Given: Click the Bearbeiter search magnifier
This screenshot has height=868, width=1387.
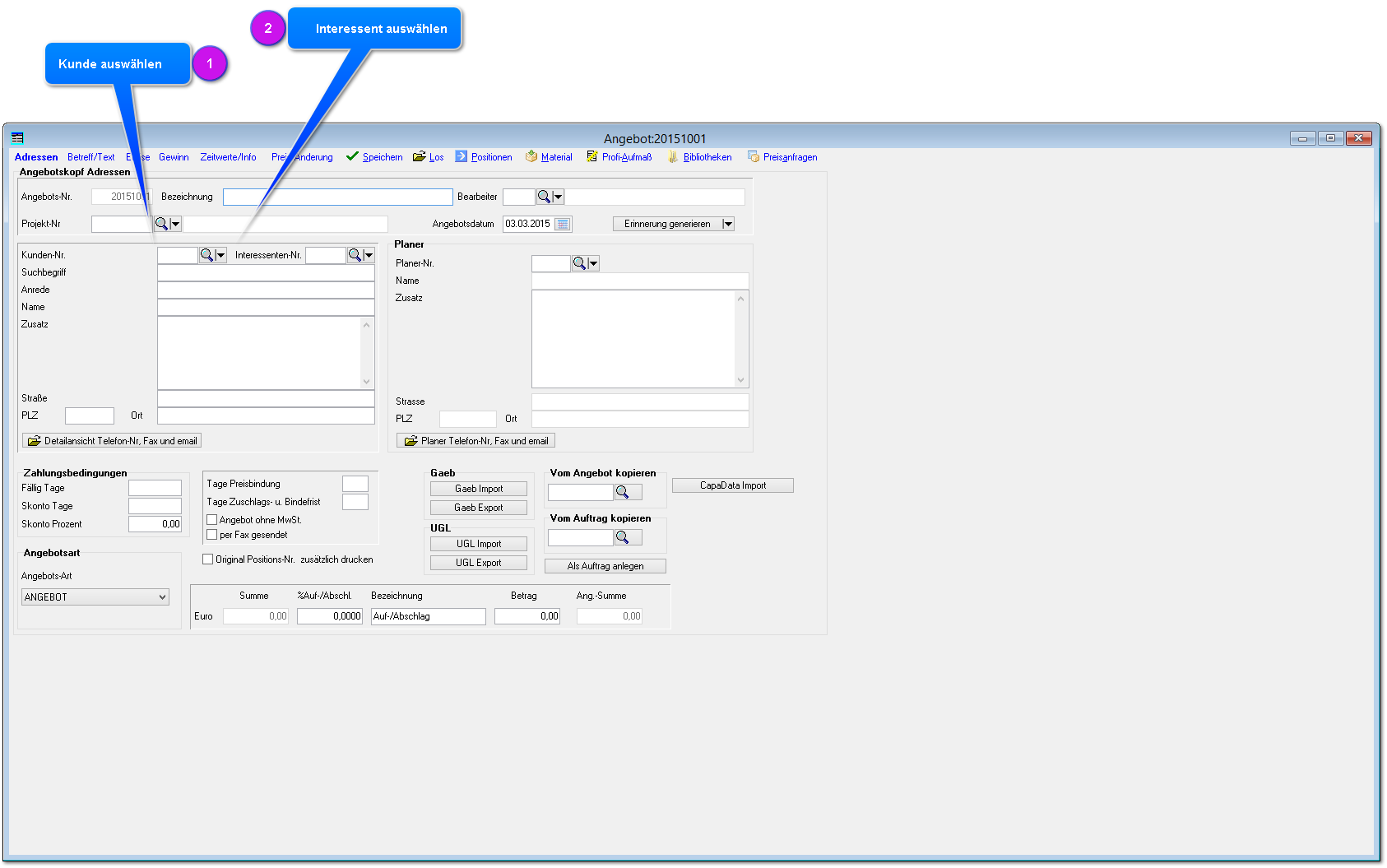Looking at the screenshot, I should tap(544, 197).
